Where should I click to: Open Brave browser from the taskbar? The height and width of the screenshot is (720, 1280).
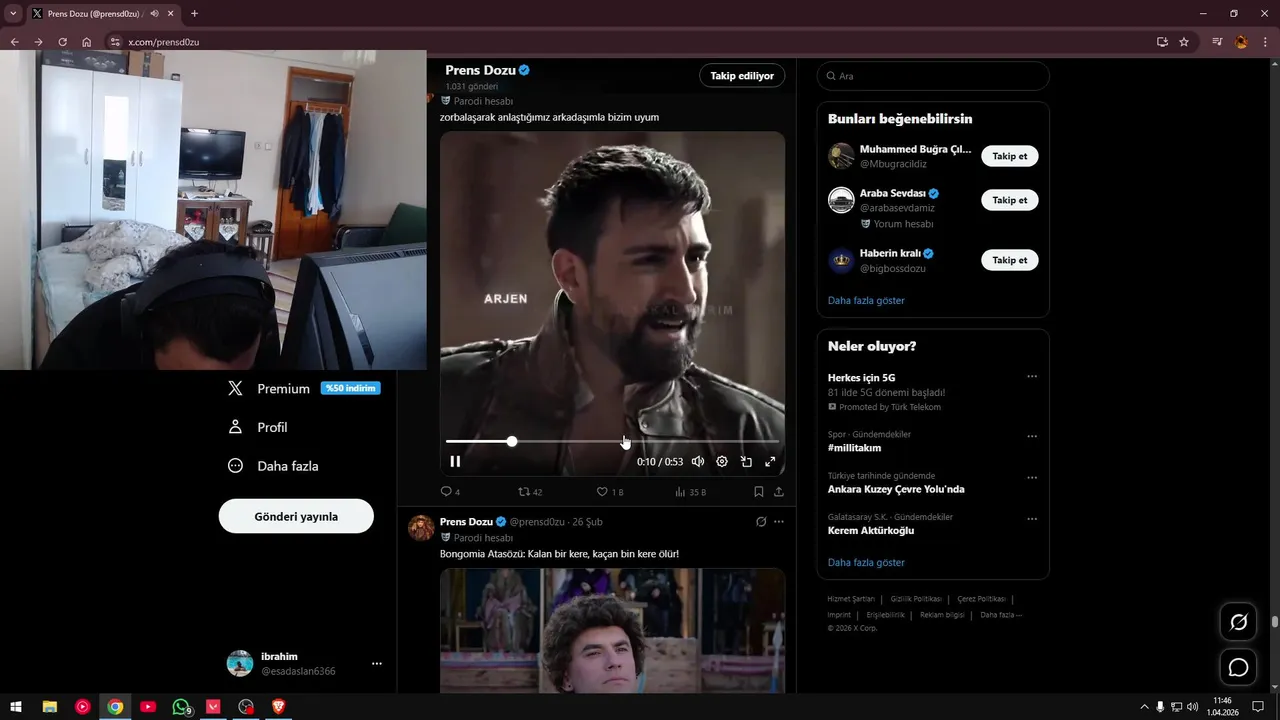pos(279,707)
